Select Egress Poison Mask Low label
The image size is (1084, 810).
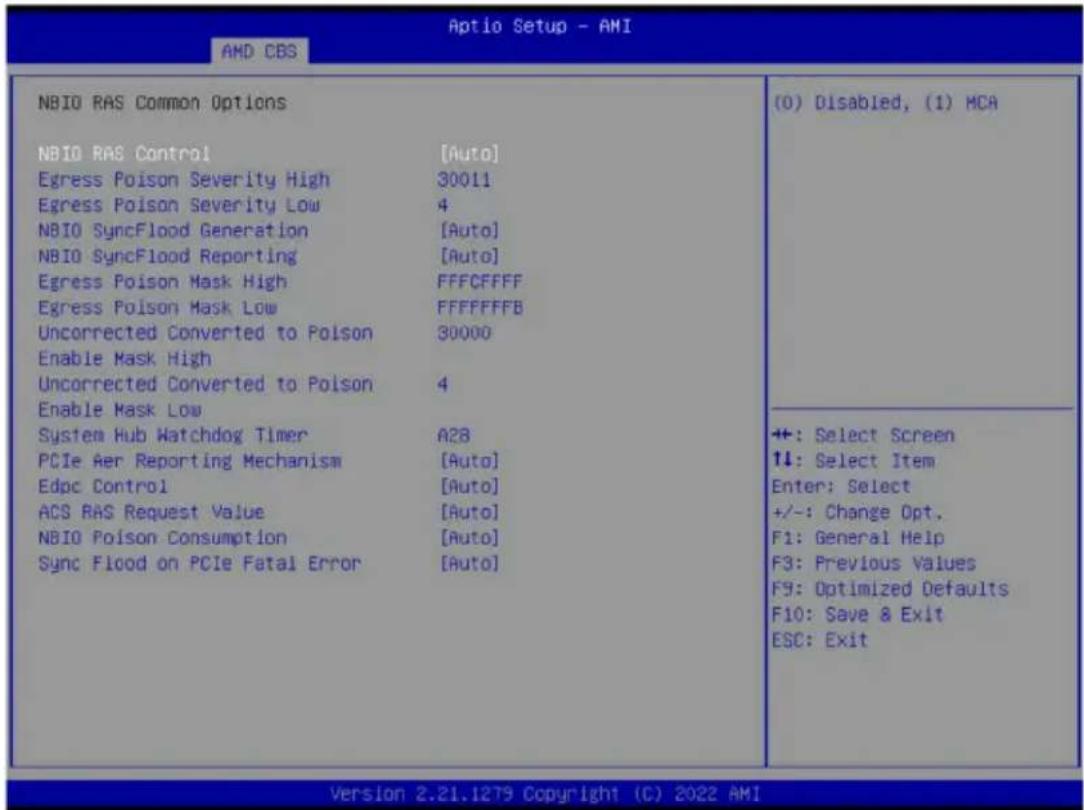pos(158,308)
